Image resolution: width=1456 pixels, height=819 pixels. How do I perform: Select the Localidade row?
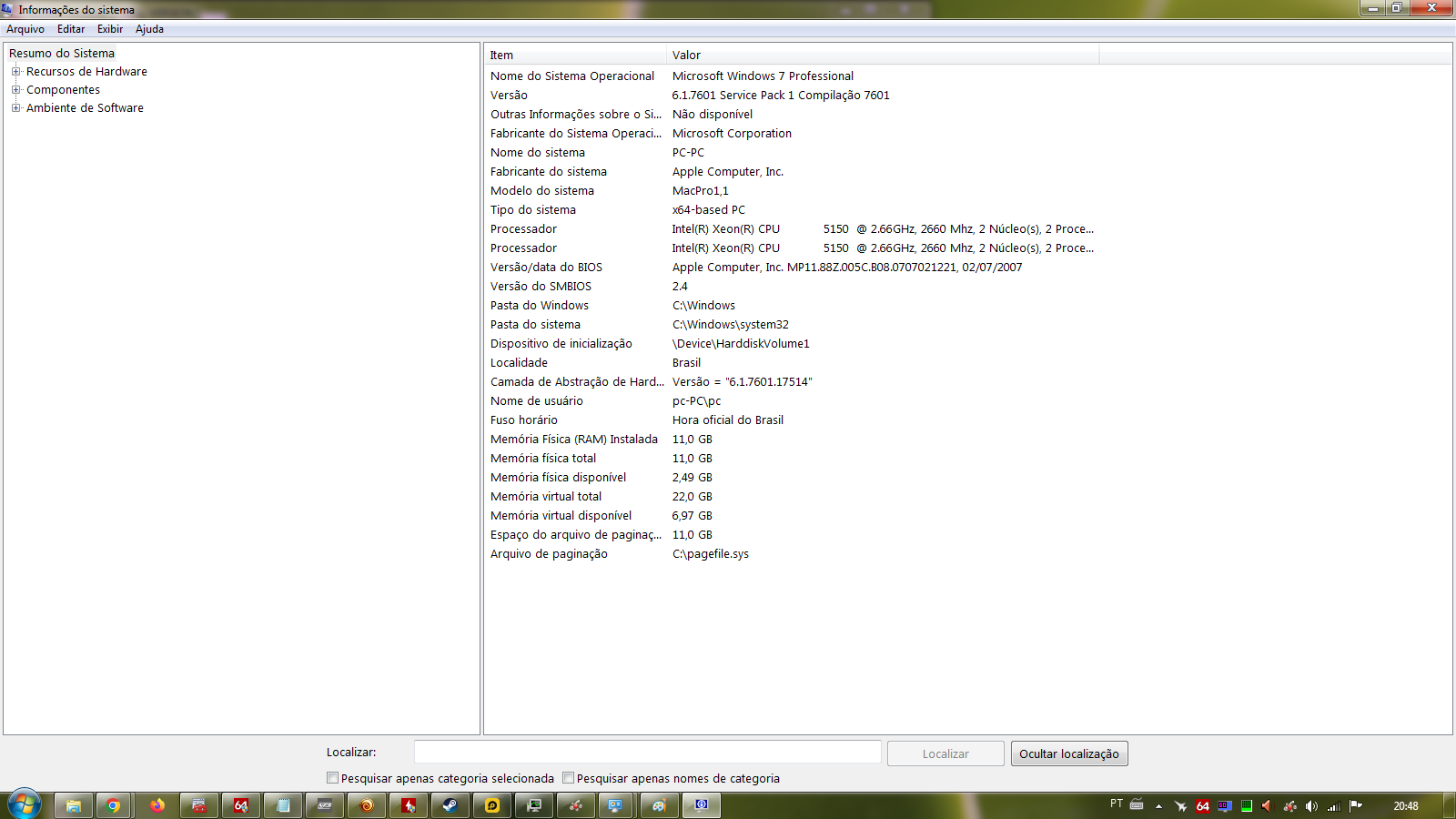(792, 363)
